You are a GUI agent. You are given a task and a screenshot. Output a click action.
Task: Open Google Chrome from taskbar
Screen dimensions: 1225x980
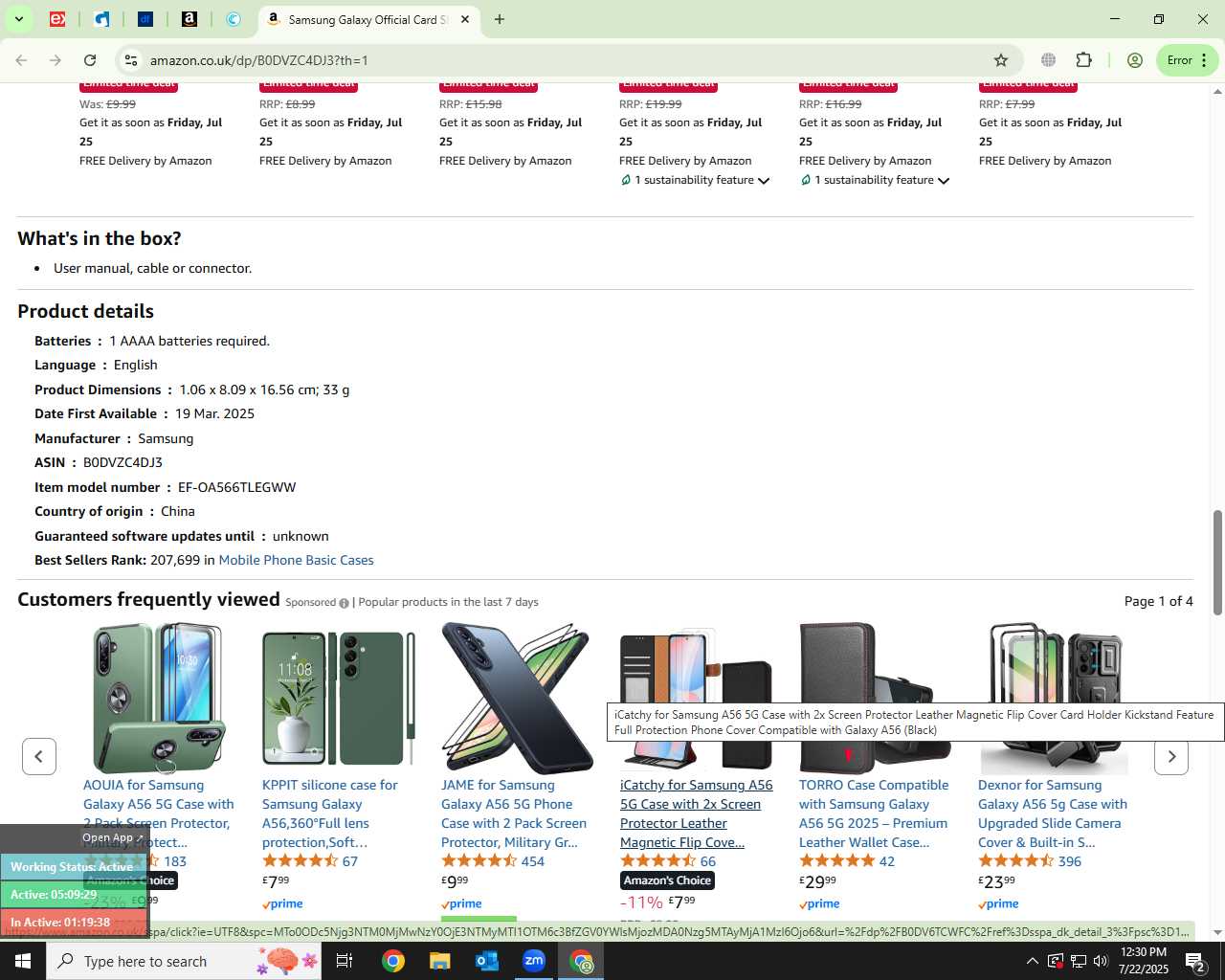[392, 961]
